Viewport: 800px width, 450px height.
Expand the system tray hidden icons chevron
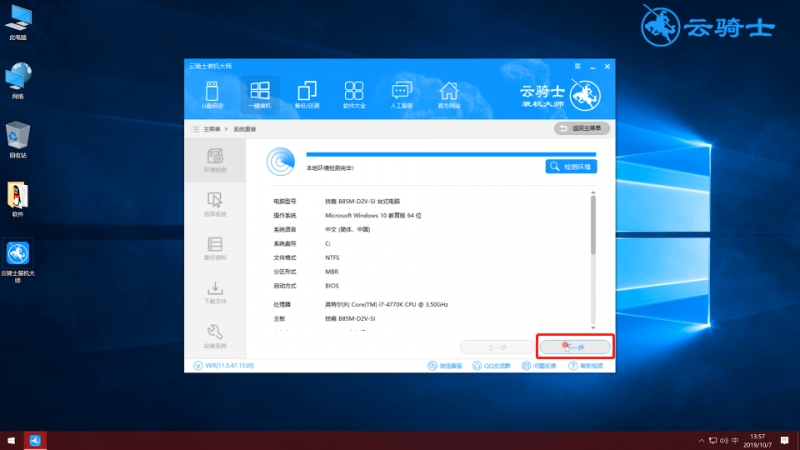coord(701,440)
